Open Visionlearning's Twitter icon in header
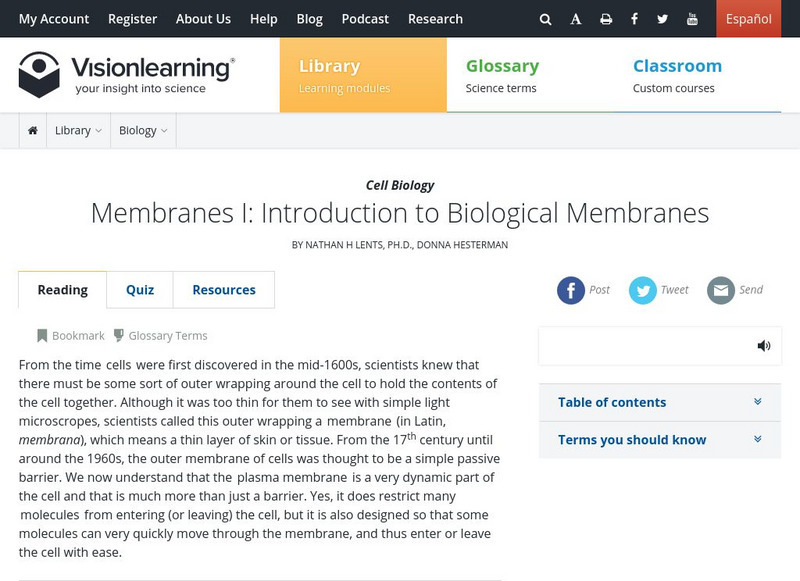Image resolution: width=800 pixels, height=581 pixels. click(x=663, y=19)
